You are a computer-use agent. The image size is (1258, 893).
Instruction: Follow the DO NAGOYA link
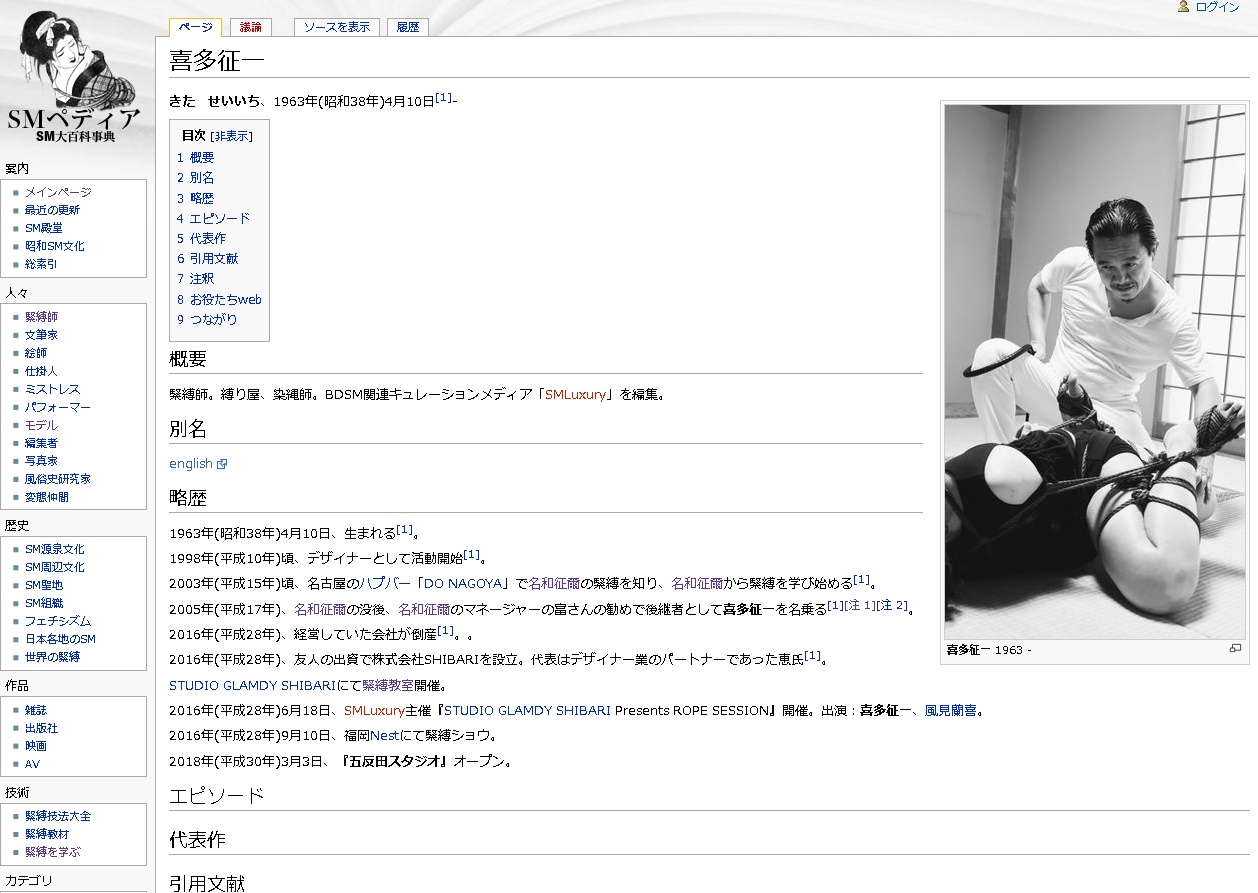click(462, 583)
